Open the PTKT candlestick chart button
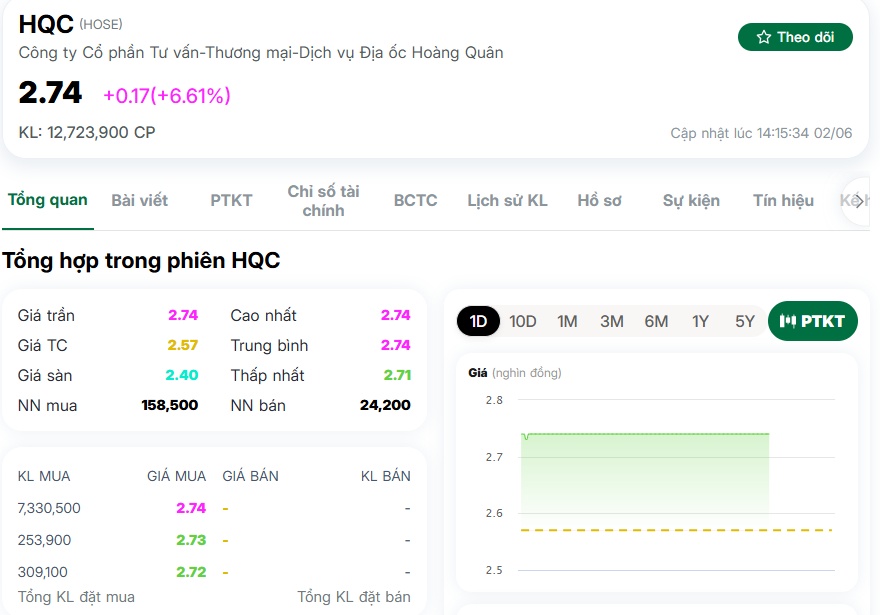The width and height of the screenshot is (880, 615). tap(812, 321)
